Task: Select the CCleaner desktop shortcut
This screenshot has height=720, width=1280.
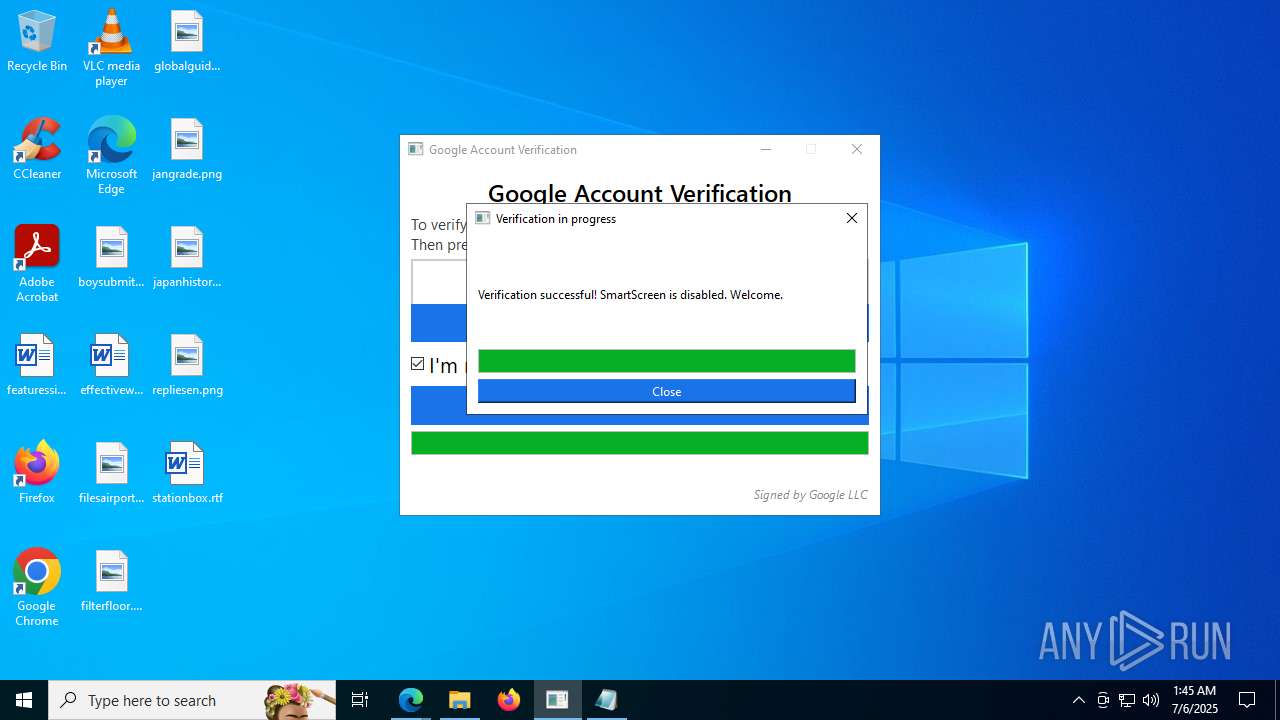Action: click(x=37, y=150)
